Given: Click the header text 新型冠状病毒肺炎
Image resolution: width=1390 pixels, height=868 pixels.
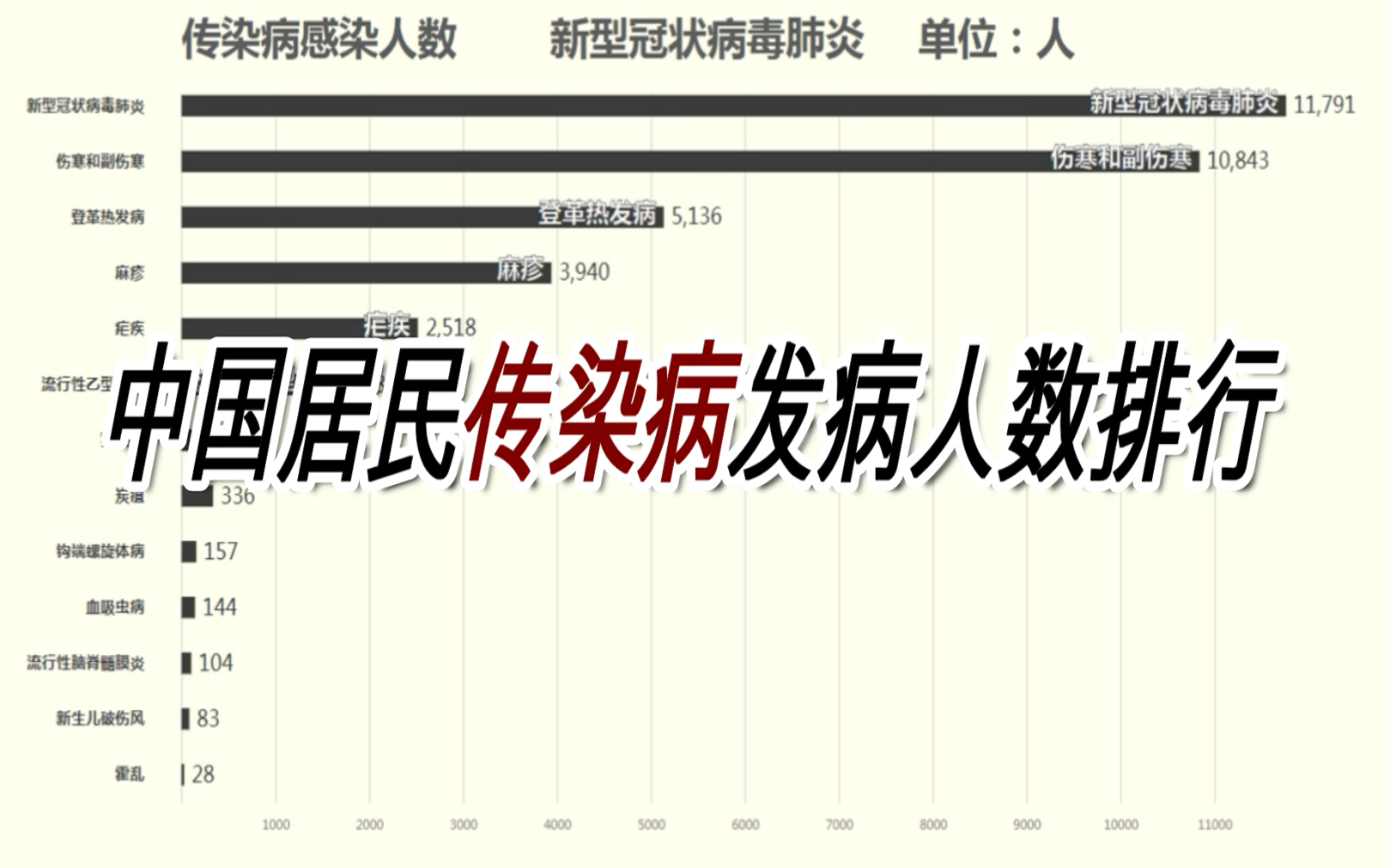Looking at the screenshot, I should coord(706,40).
